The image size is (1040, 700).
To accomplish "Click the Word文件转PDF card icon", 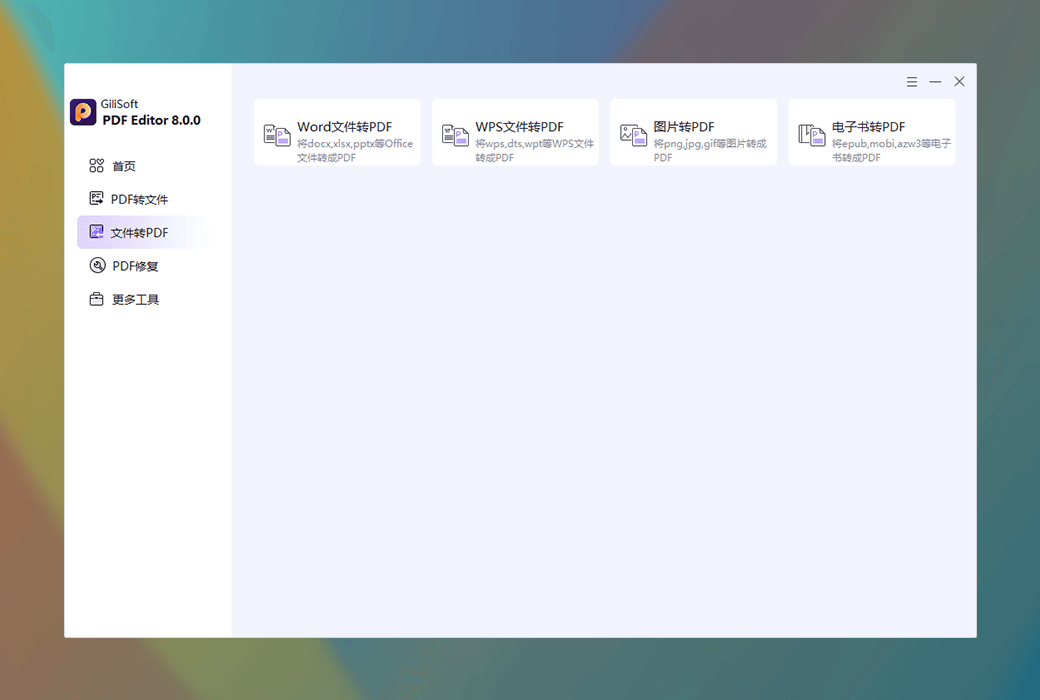I will coord(277,135).
